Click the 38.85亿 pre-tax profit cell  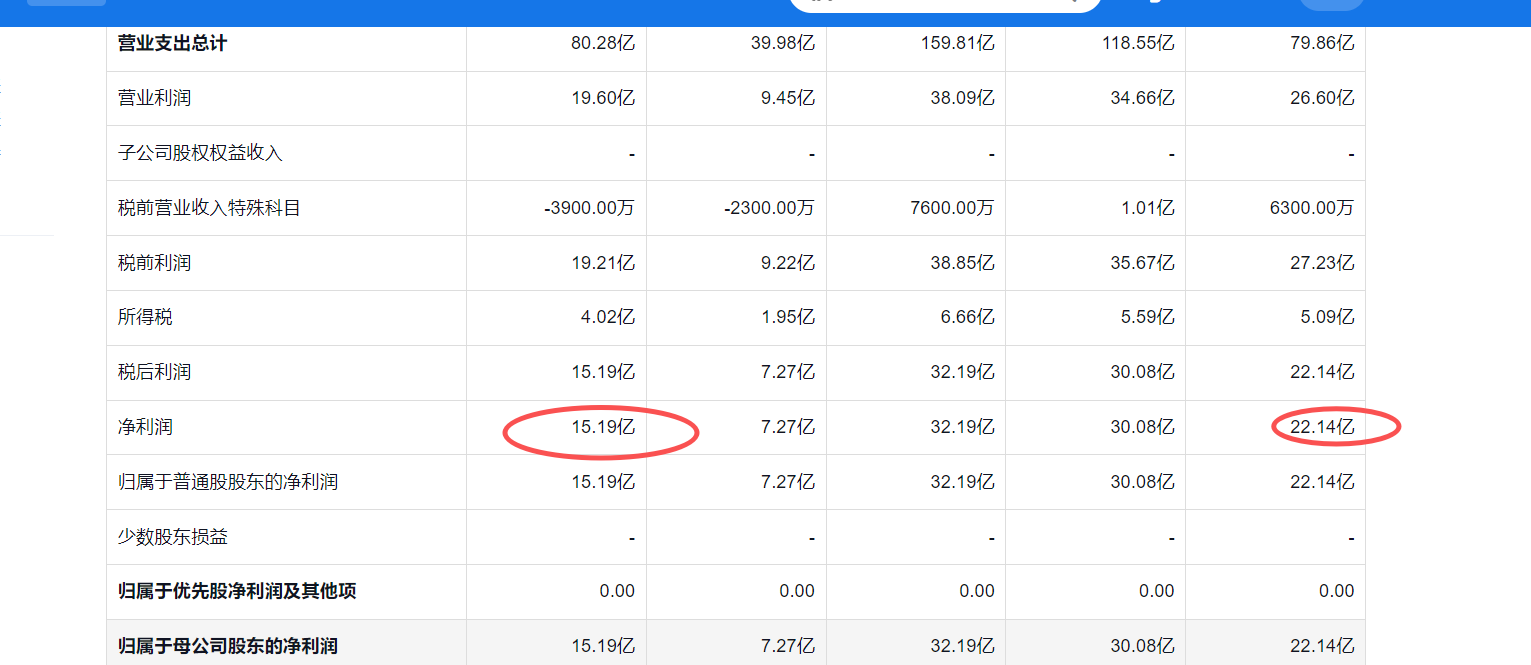962,264
